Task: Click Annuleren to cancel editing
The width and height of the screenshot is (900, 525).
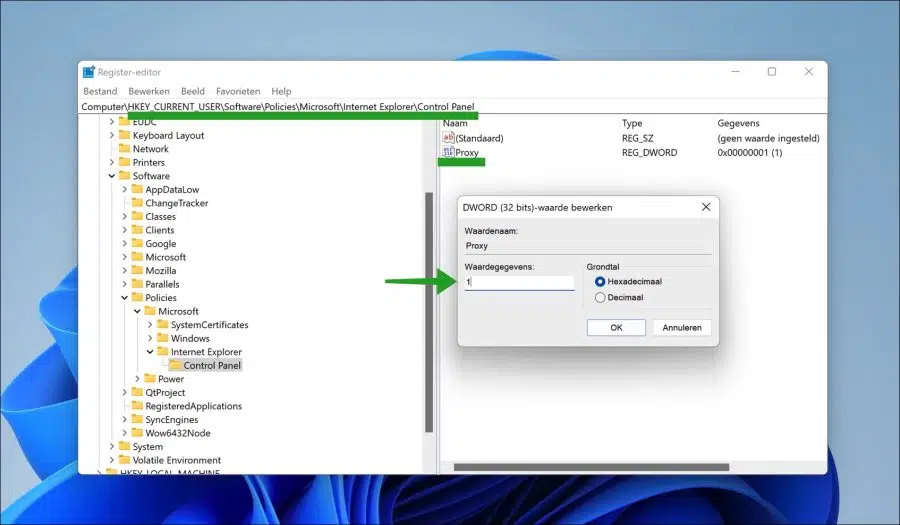Action: click(682, 328)
